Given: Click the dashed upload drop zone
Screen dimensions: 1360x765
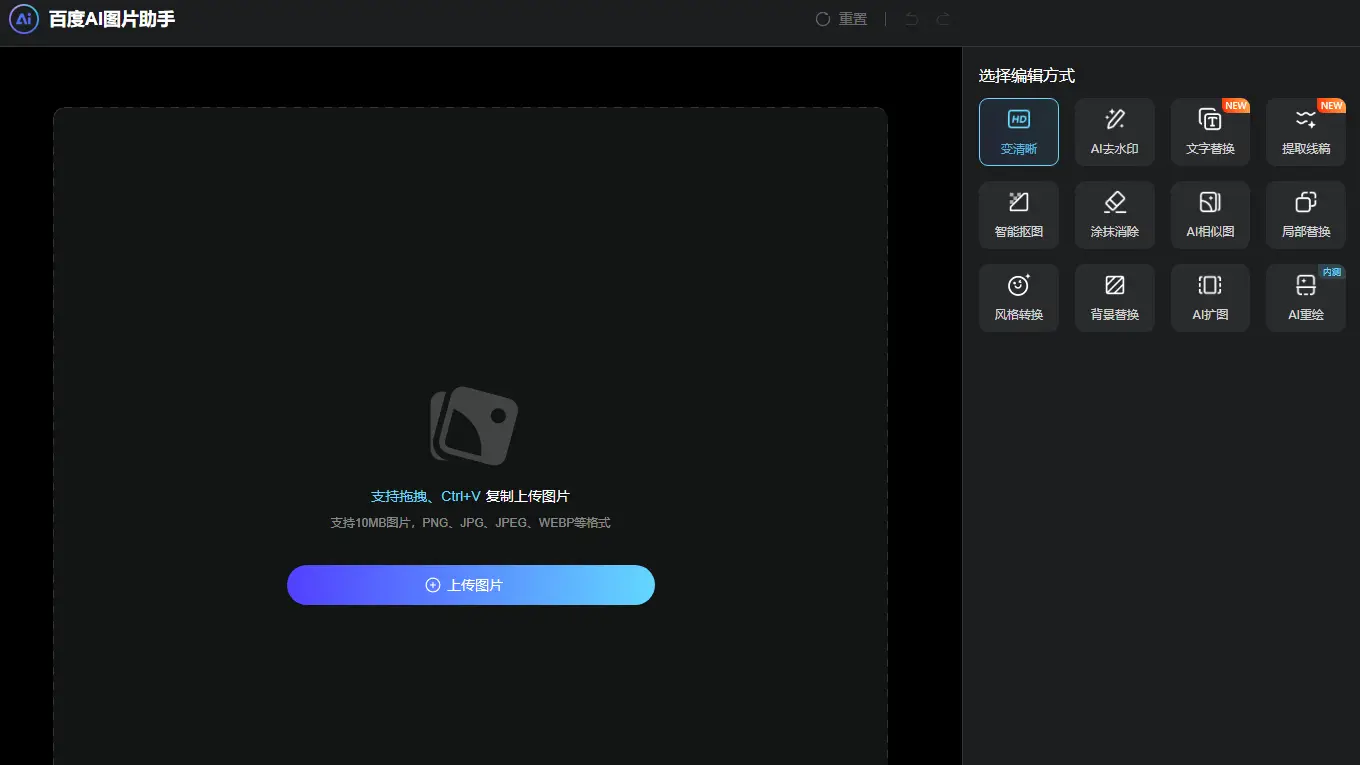Looking at the screenshot, I should (471, 300).
